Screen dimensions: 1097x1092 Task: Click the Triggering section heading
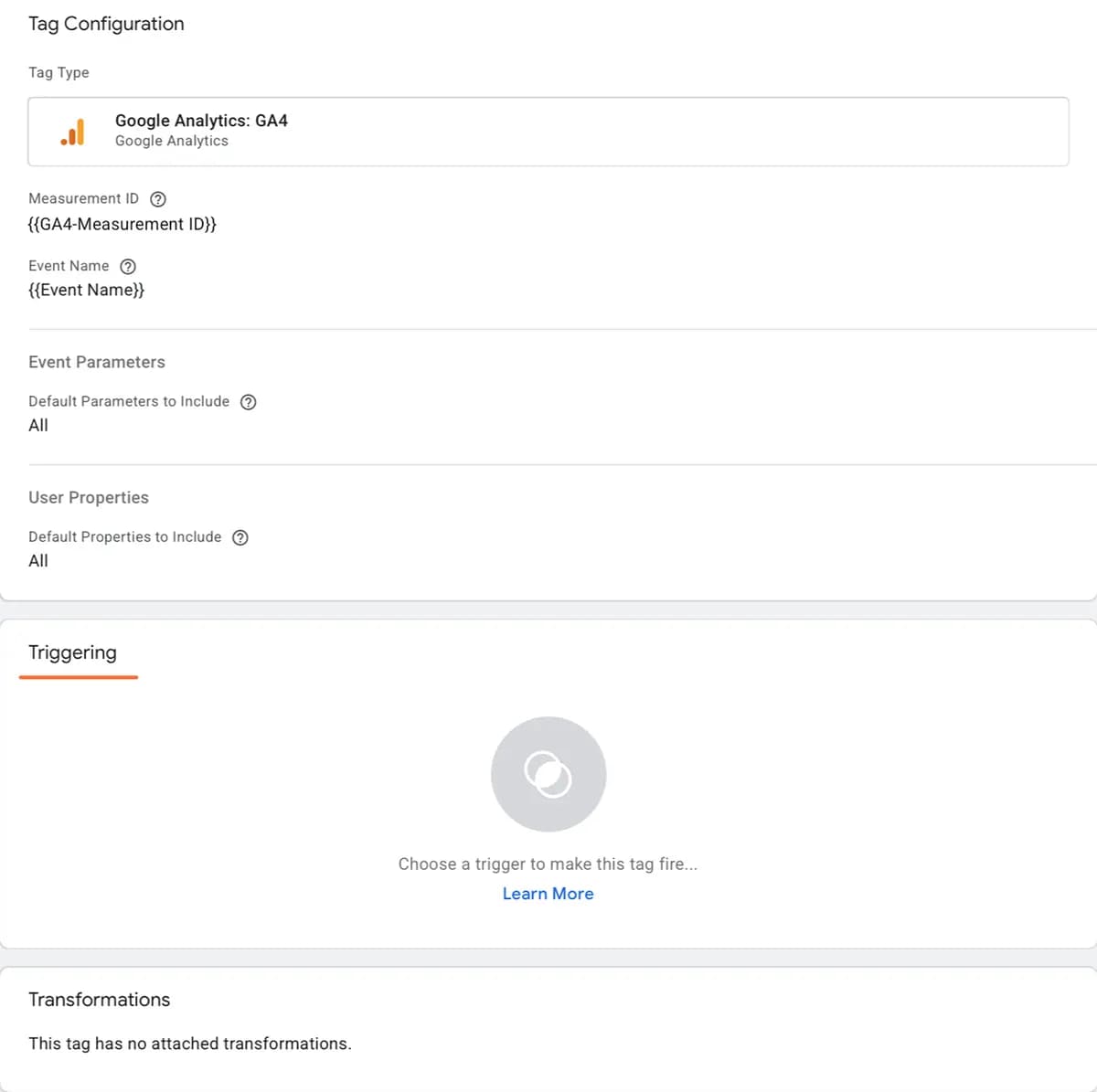[x=73, y=652]
